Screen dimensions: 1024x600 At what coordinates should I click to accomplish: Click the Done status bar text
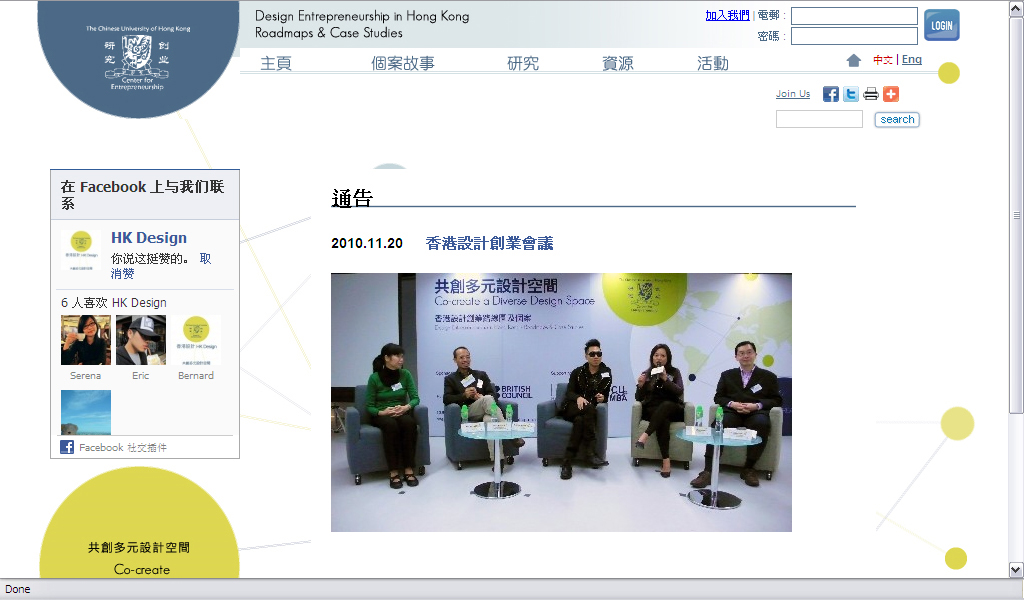pyautogui.click(x=18, y=589)
